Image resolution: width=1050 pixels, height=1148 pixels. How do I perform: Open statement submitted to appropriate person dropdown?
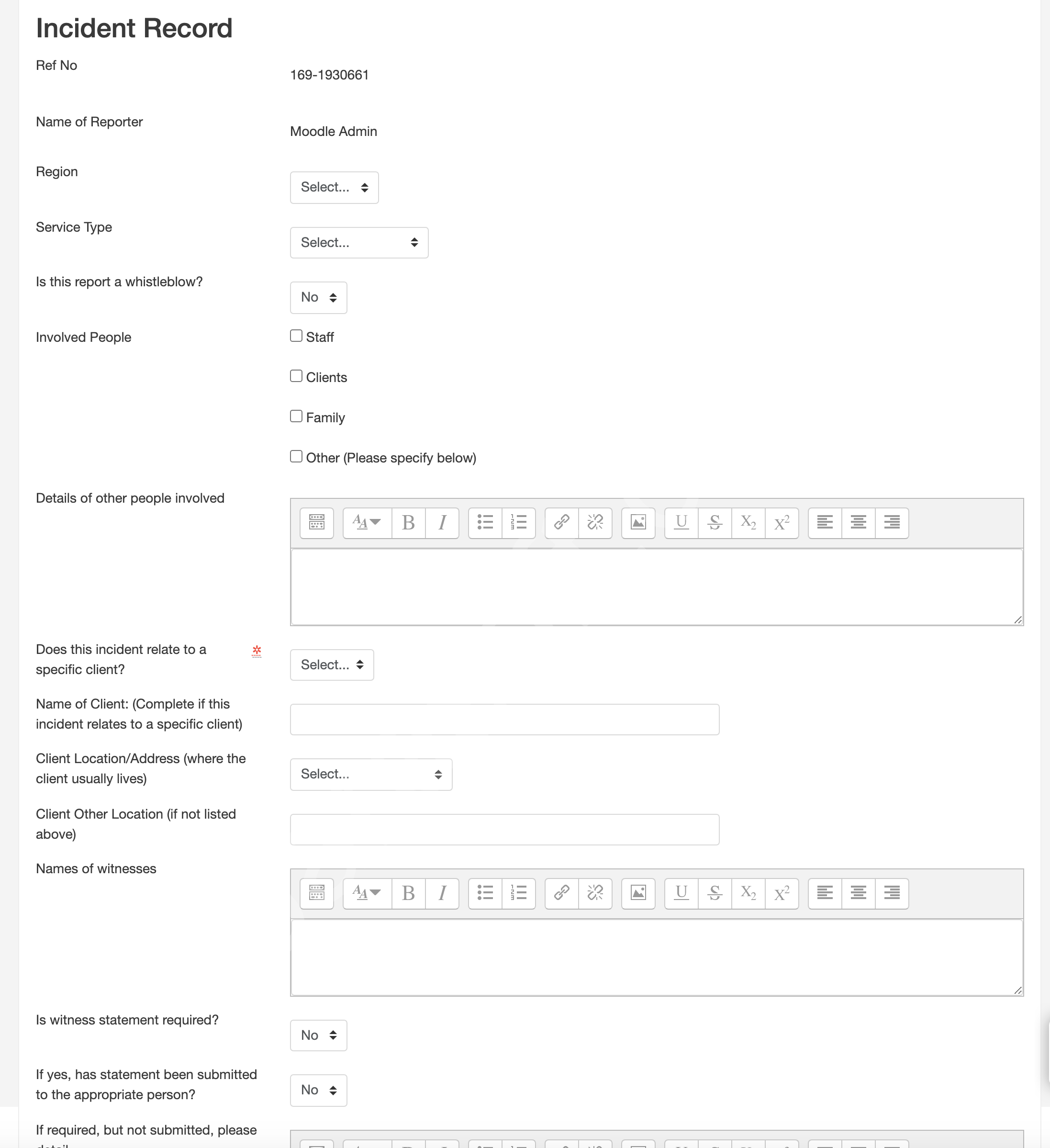tap(318, 1090)
